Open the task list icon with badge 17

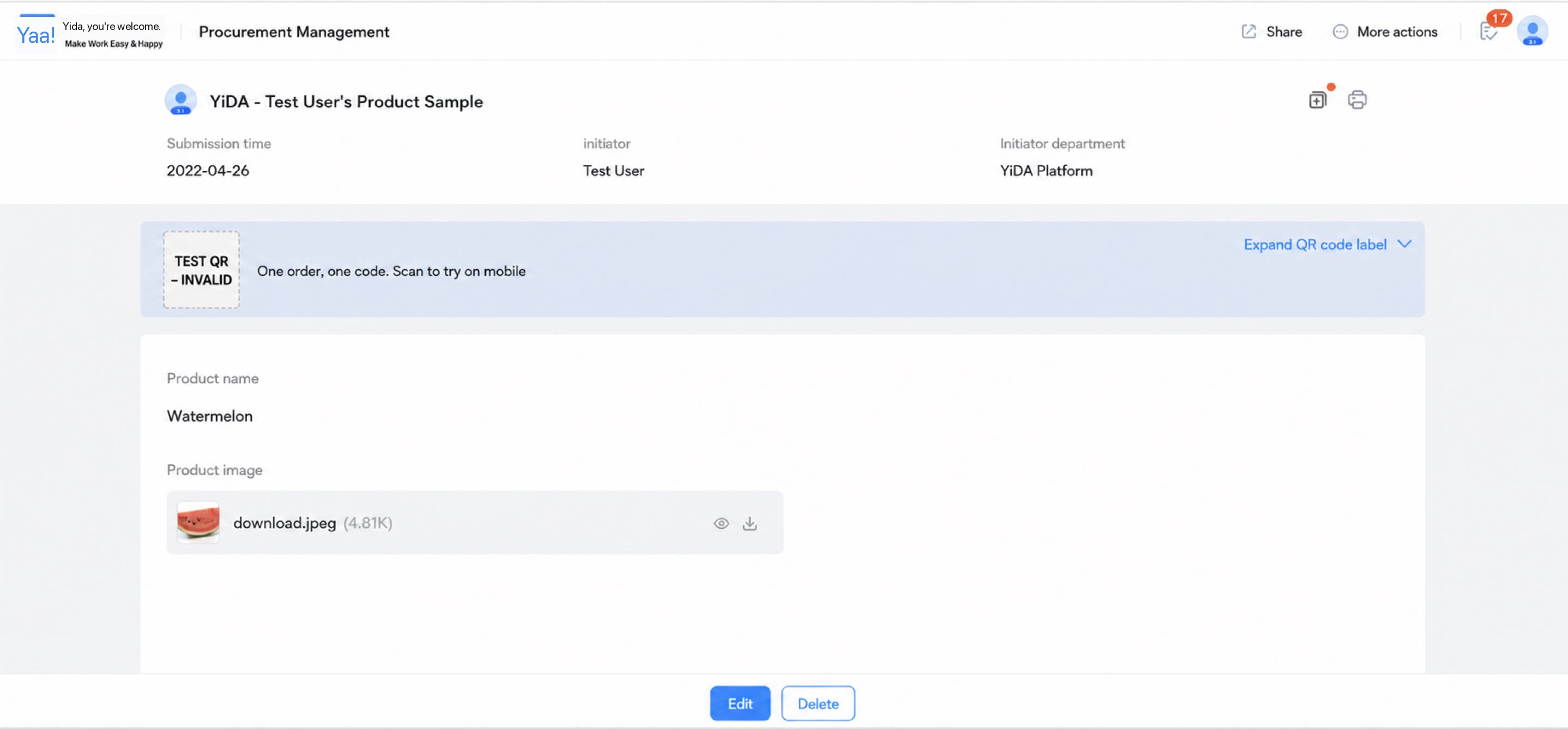click(1488, 31)
